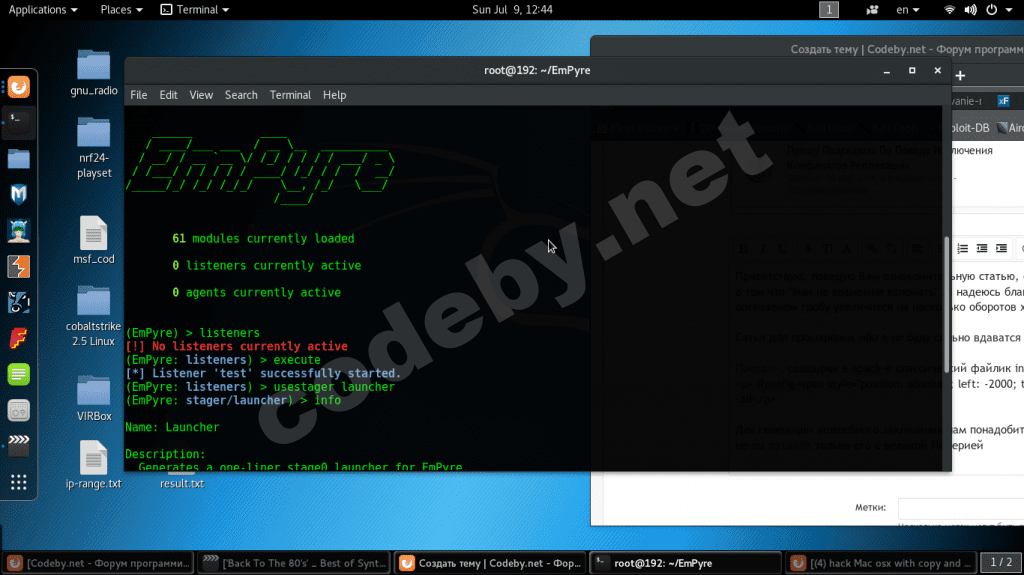Viewport: 1024px width, 575px height.
Task: Click the Exploit-DB bookmark in Firefox
Action: (x=971, y=128)
